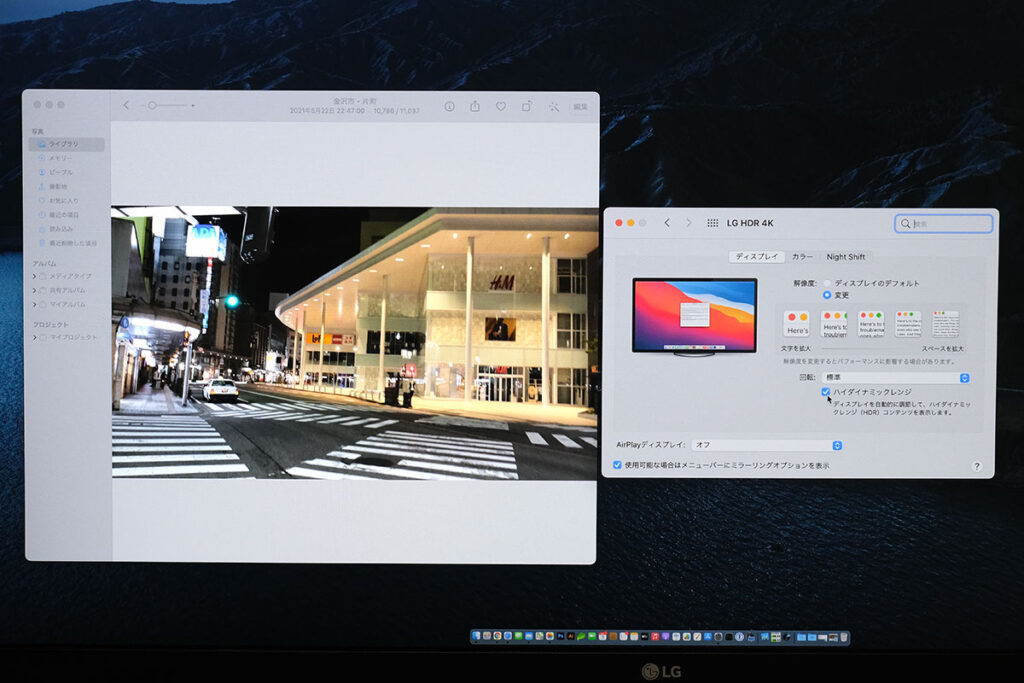The height and width of the screenshot is (683, 1024).
Task: Open 最近削除した項目 in the Photos sidebar
Action: [67, 243]
